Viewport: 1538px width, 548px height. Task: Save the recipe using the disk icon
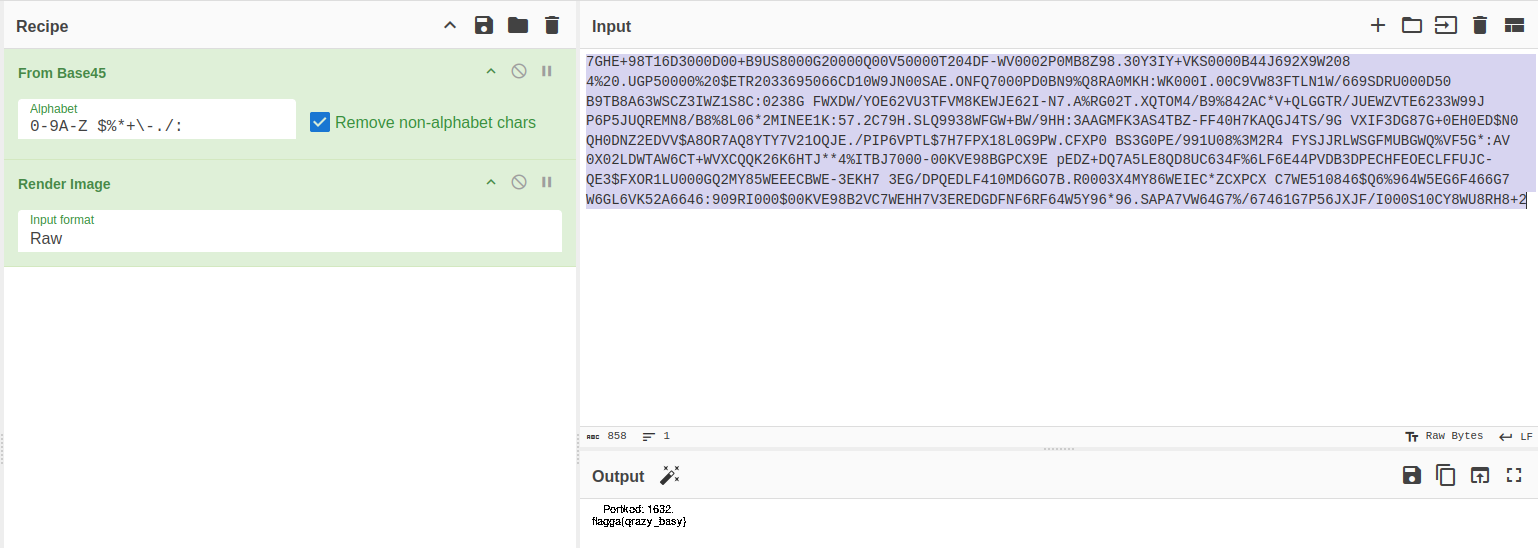pyautogui.click(x=484, y=26)
